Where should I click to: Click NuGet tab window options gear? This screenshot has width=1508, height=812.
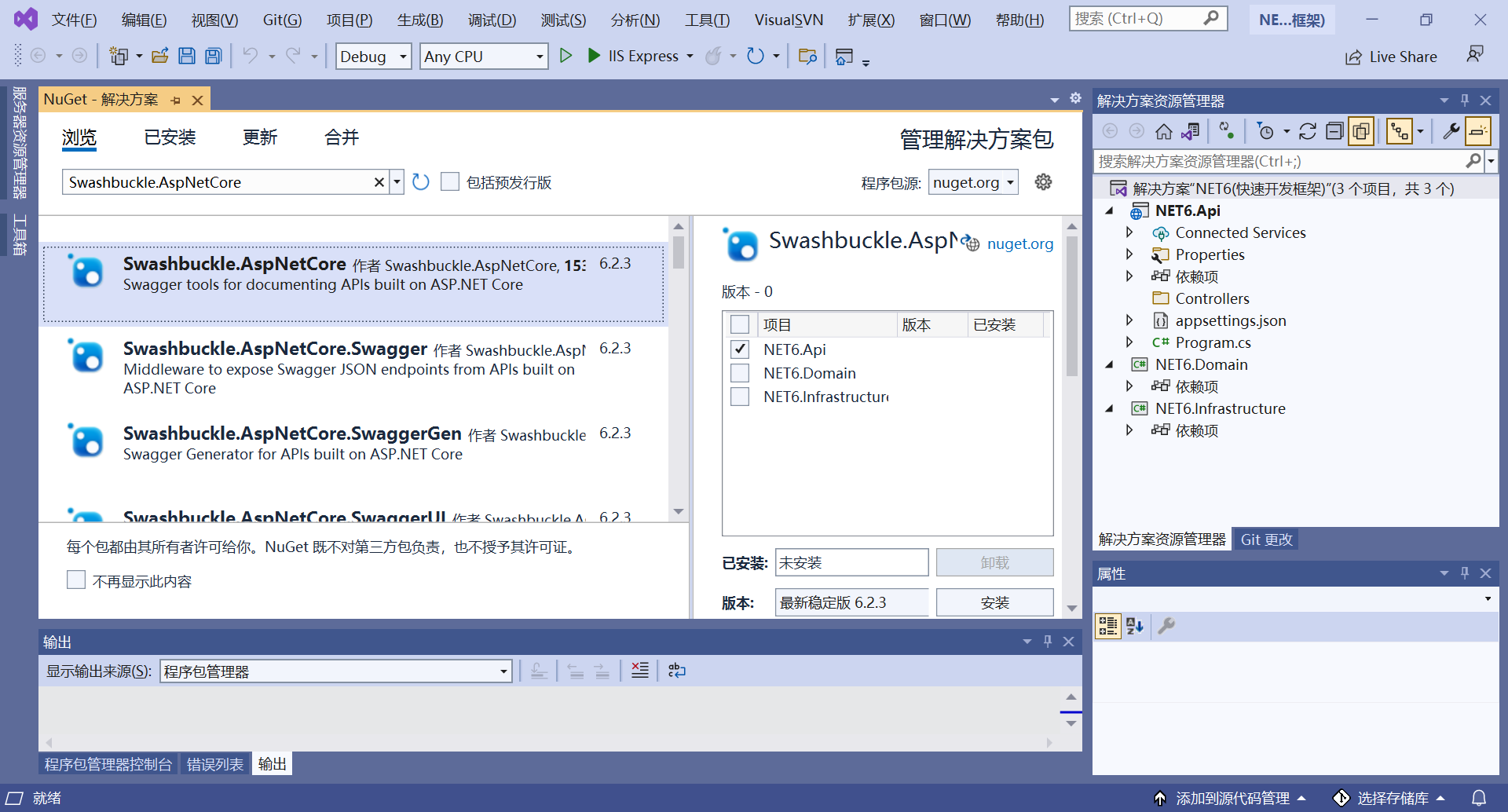pos(1075,98)
